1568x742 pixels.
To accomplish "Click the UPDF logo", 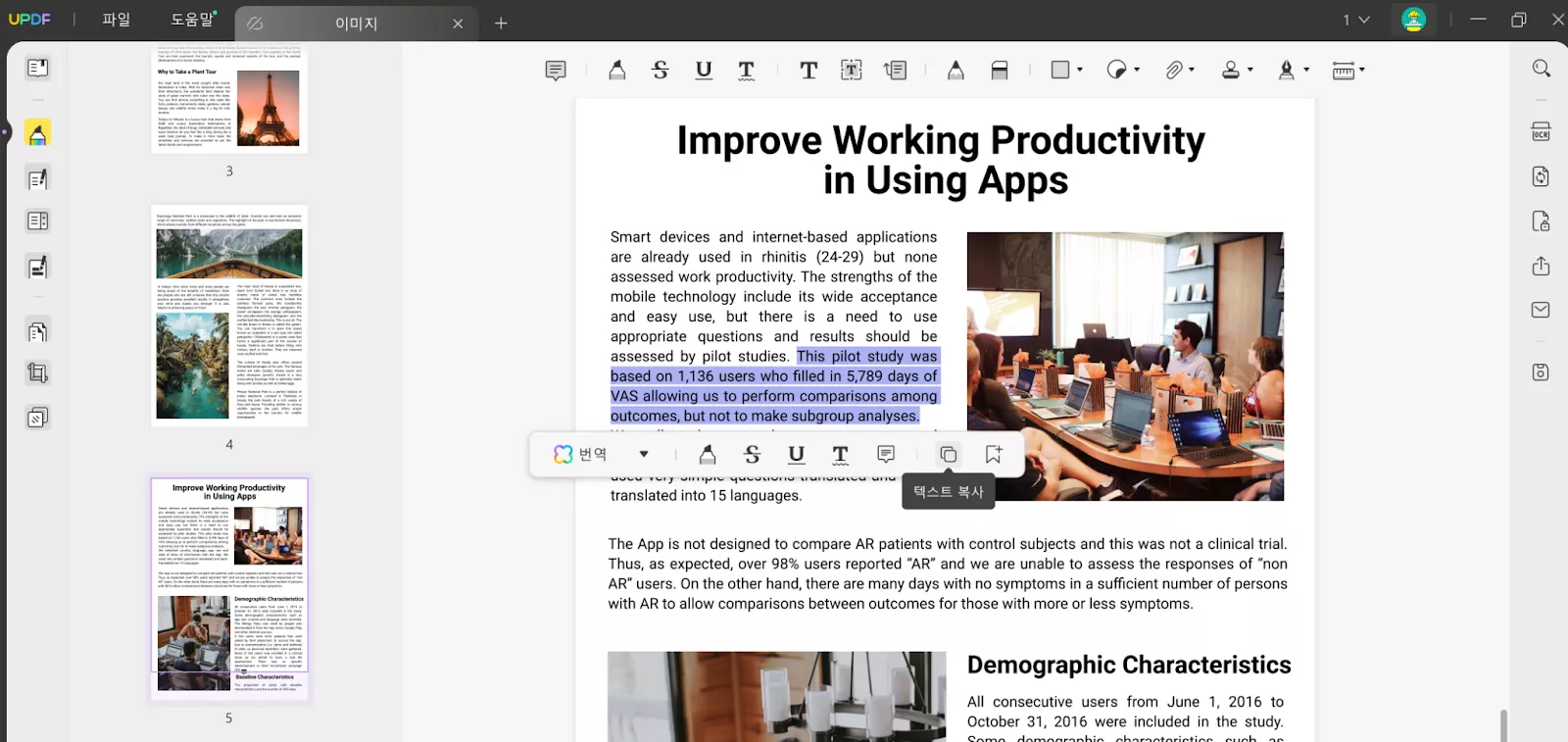I will point(29,20).
